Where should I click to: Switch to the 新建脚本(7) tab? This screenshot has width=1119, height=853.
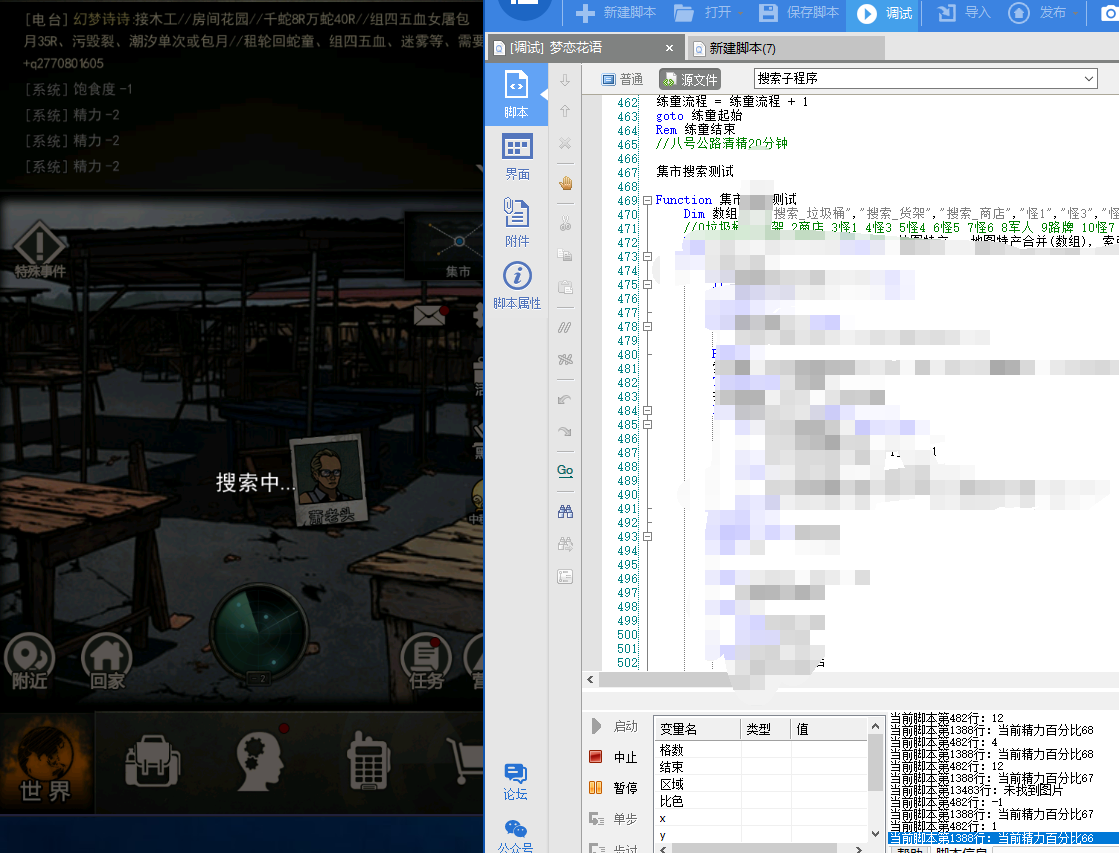(x=743, y=49)
